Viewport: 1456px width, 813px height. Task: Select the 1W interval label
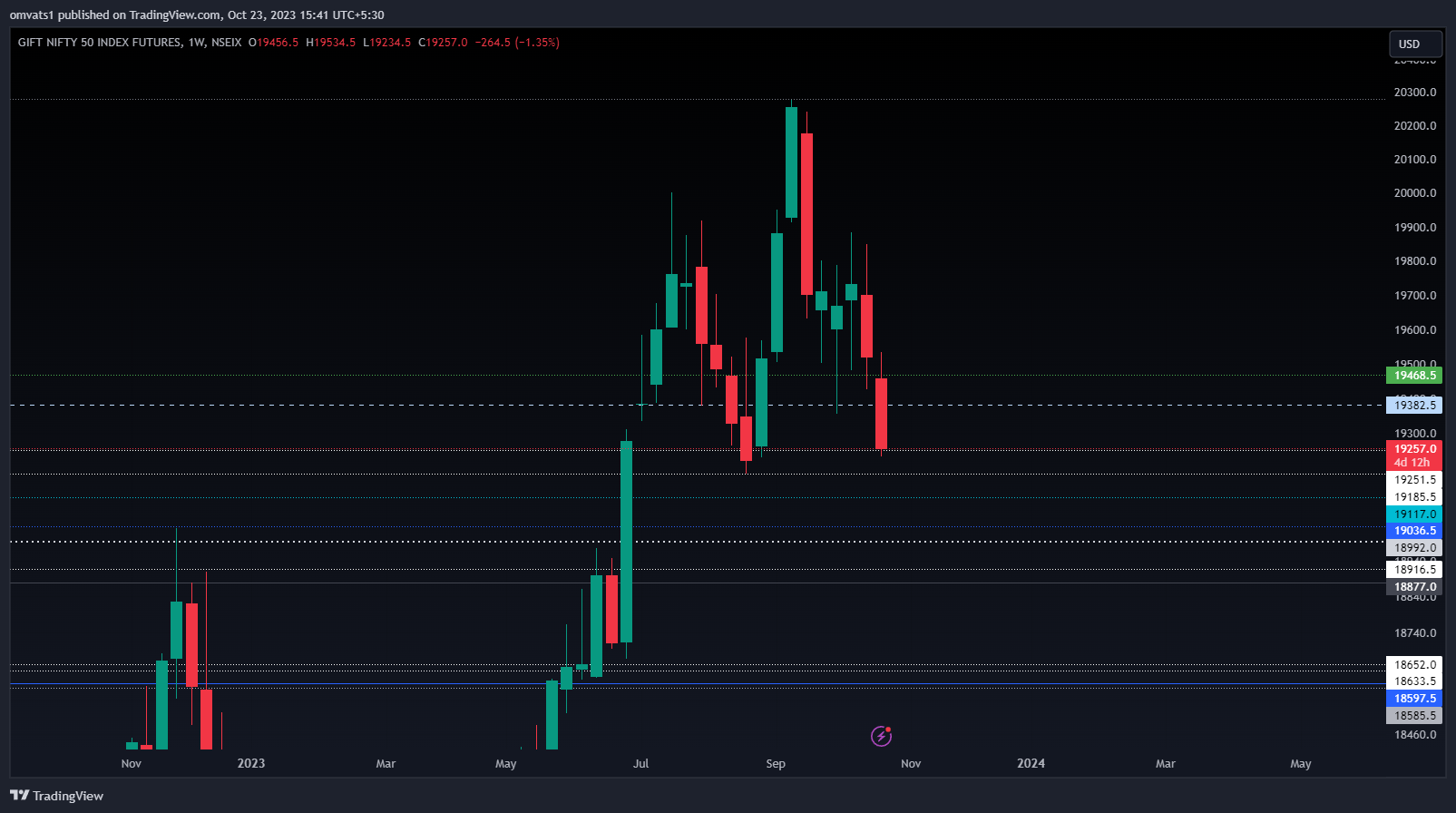point(197,43)
